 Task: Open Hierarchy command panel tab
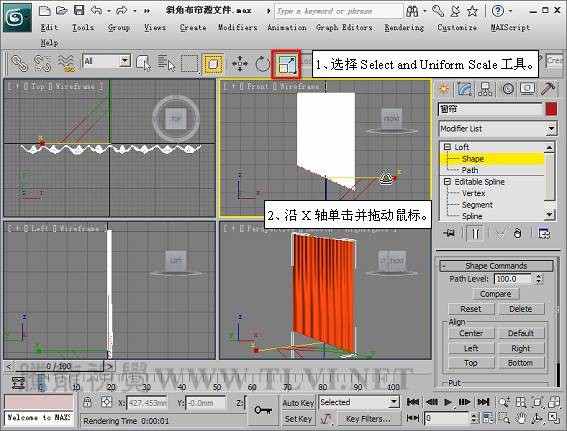coord(485,89)
